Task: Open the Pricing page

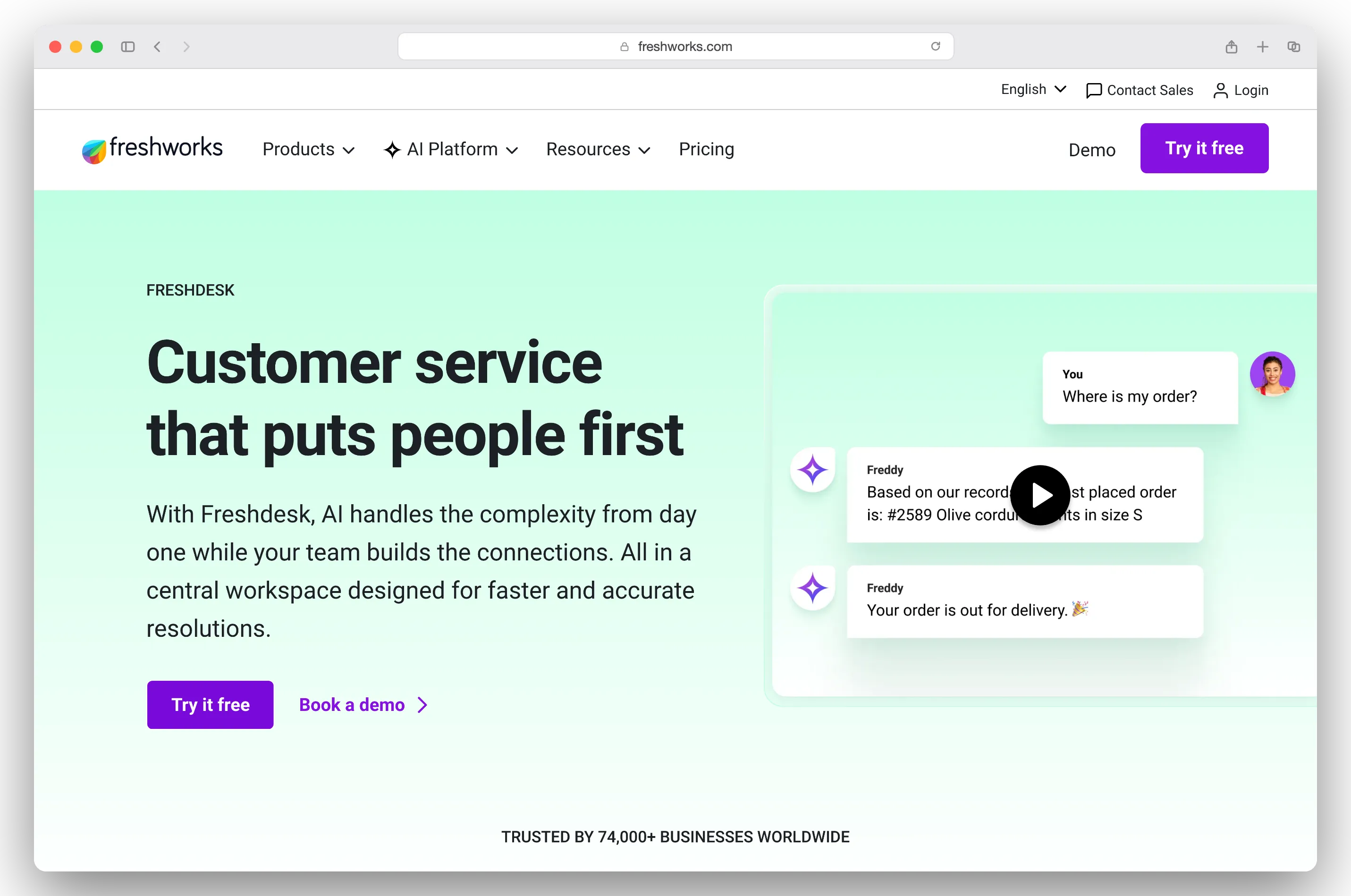Action: [706, 149]
